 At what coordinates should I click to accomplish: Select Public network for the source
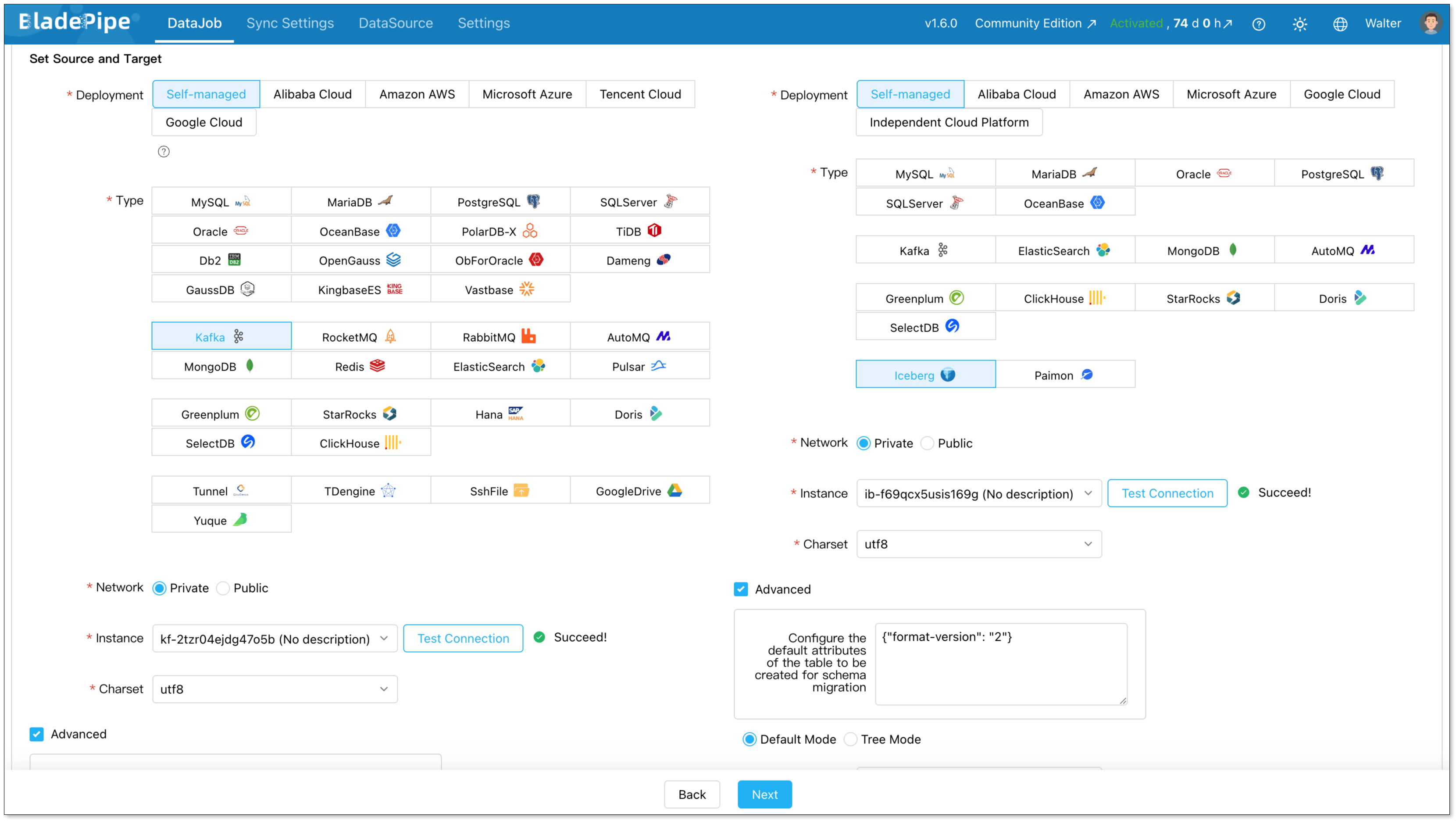[243, 588]
